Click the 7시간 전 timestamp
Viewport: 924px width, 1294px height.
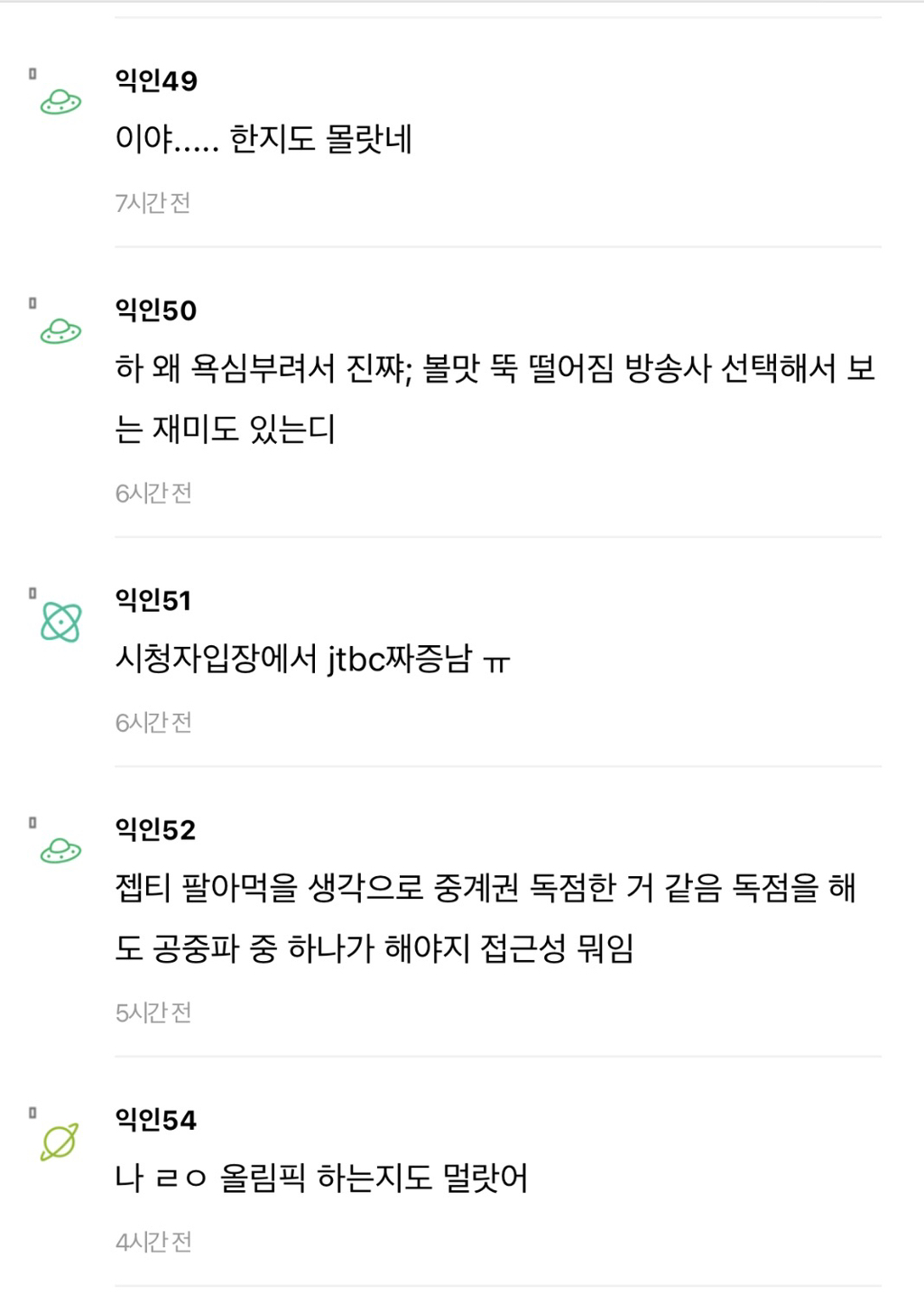coord(152,203)
